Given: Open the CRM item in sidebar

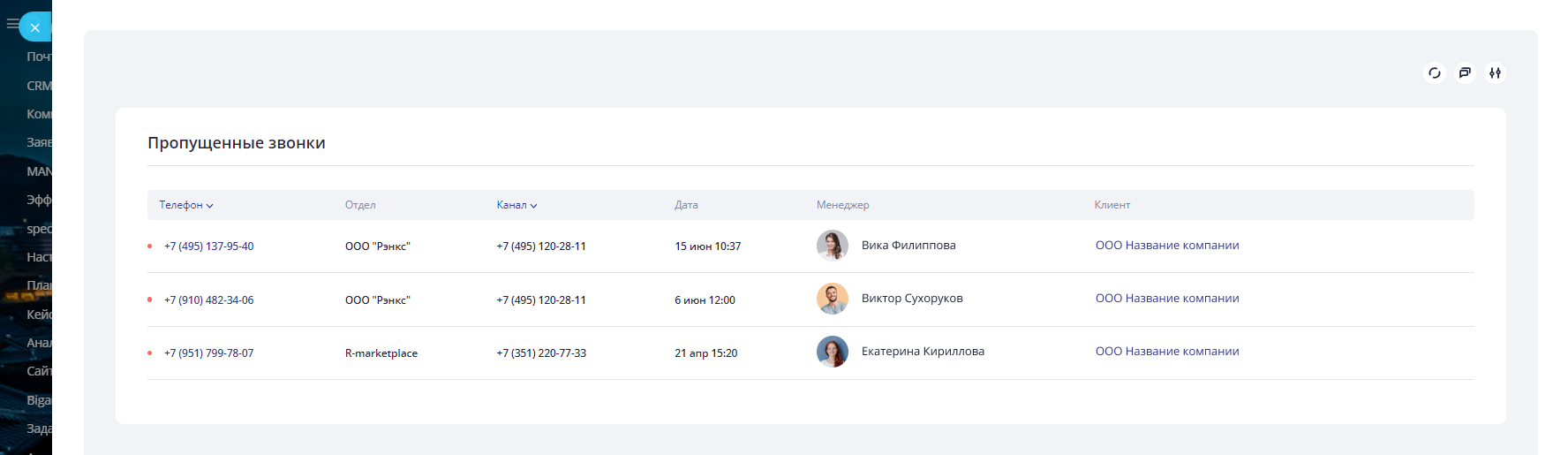Looking at the screenshot, I should [x=39, y=86].
